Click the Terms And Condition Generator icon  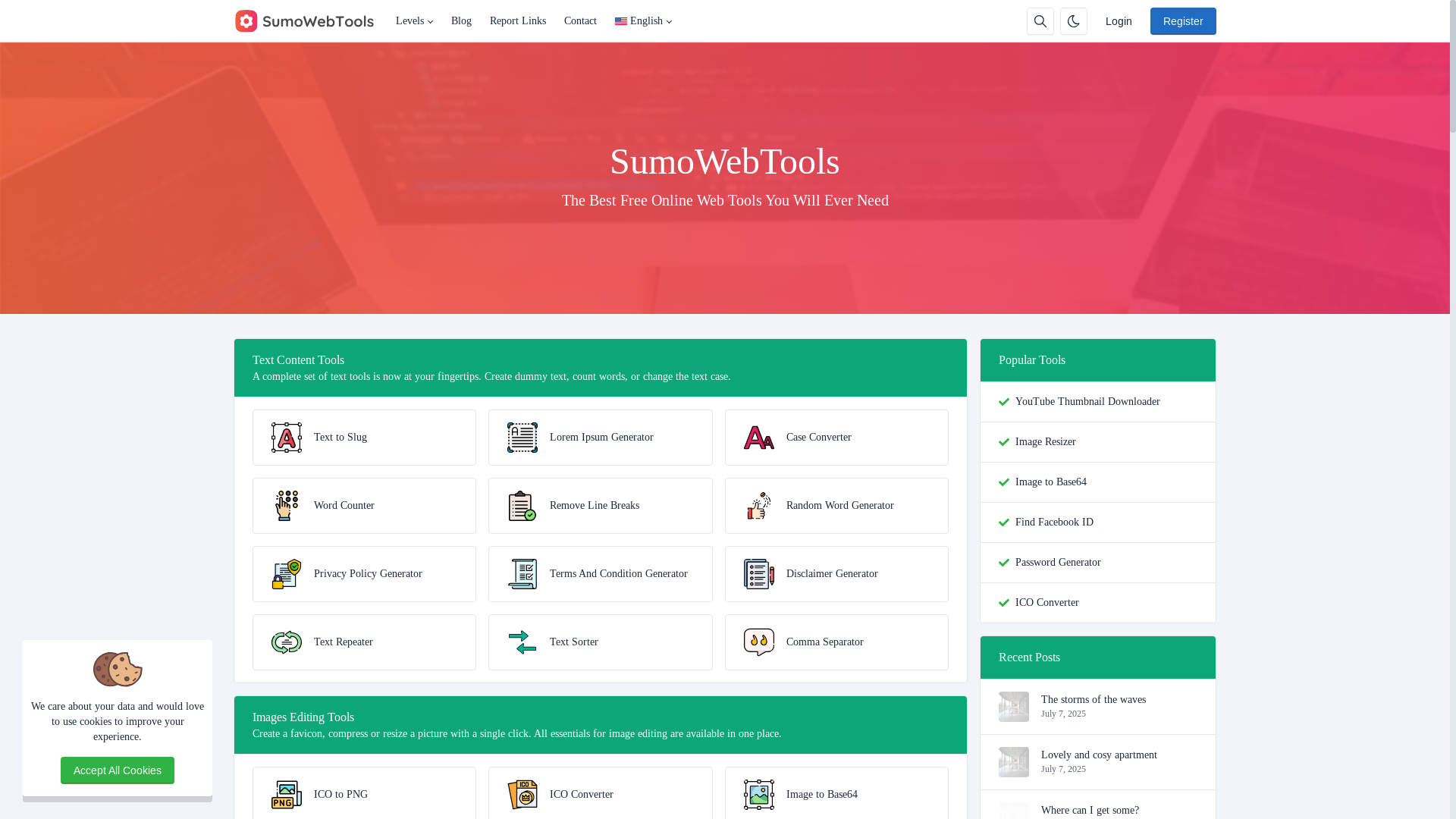tap(522, 574)
